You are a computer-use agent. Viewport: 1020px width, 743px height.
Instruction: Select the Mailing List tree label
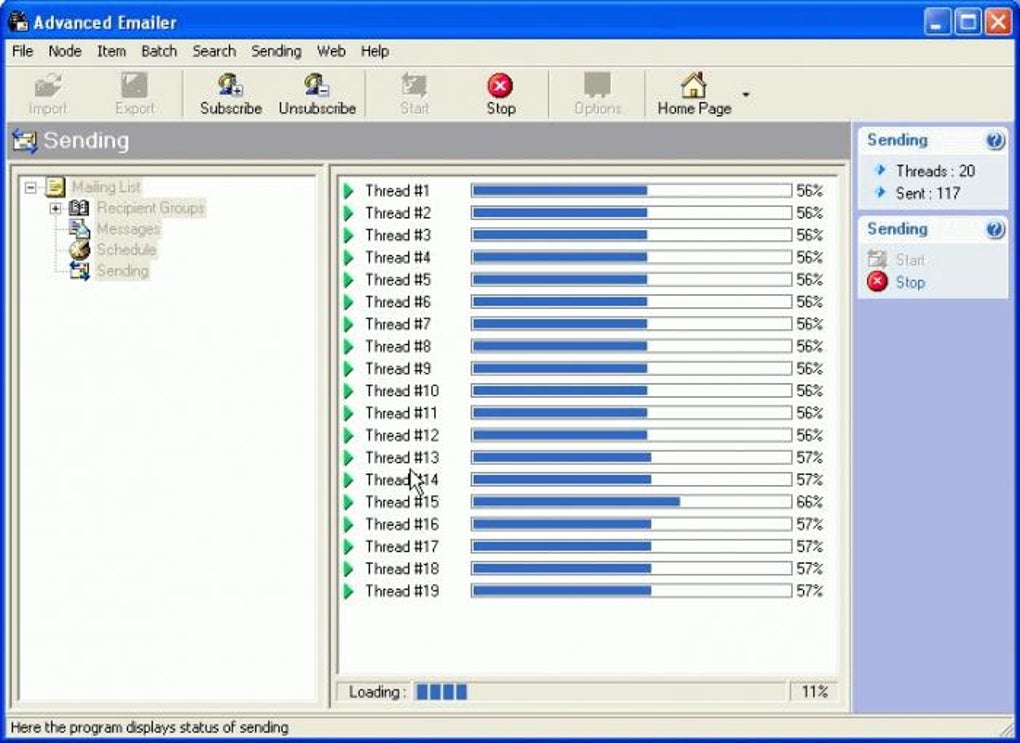pyautogui.click(x=106, y=187)
